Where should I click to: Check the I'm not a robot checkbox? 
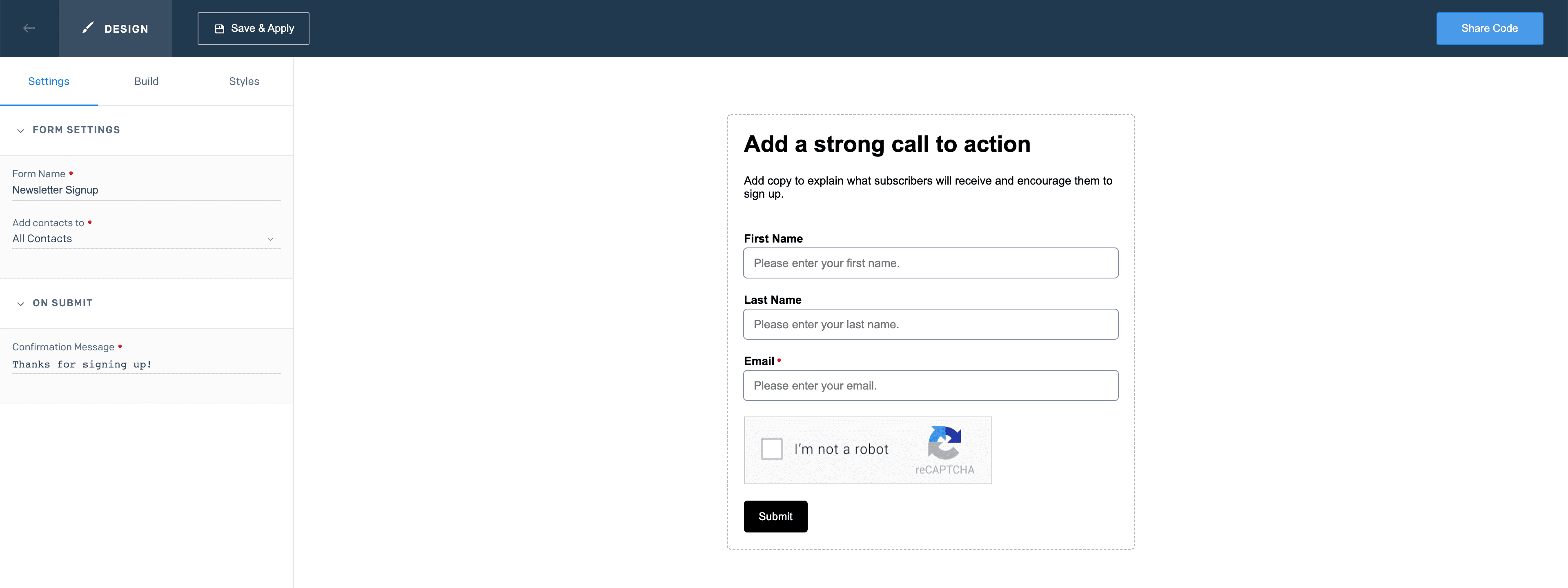[x=771, y=449]
